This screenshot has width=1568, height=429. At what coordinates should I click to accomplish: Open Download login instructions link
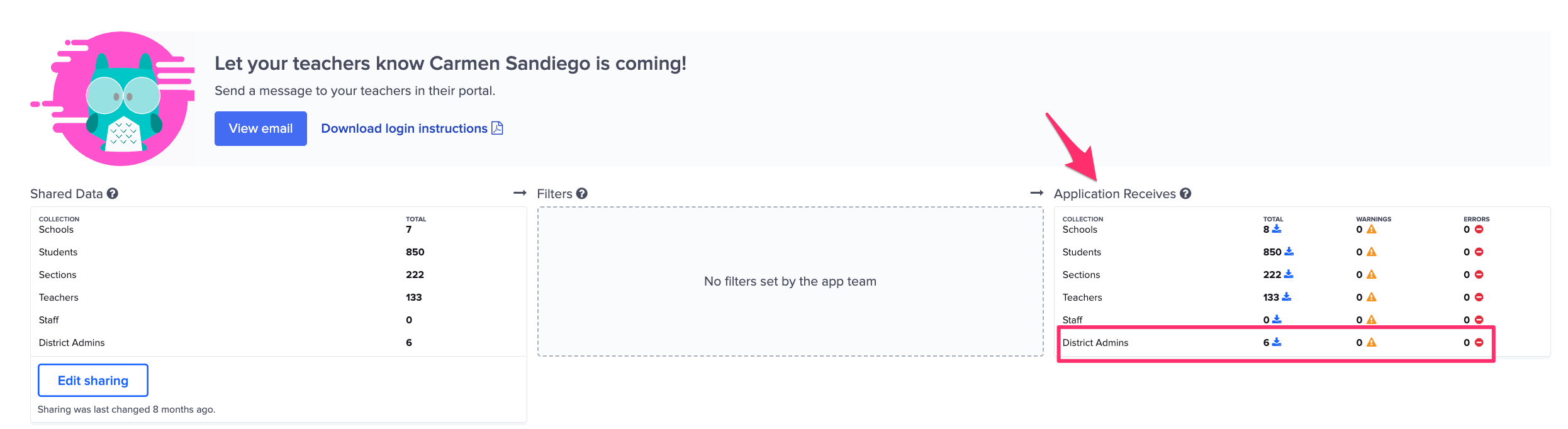click(x=404, y=128)
